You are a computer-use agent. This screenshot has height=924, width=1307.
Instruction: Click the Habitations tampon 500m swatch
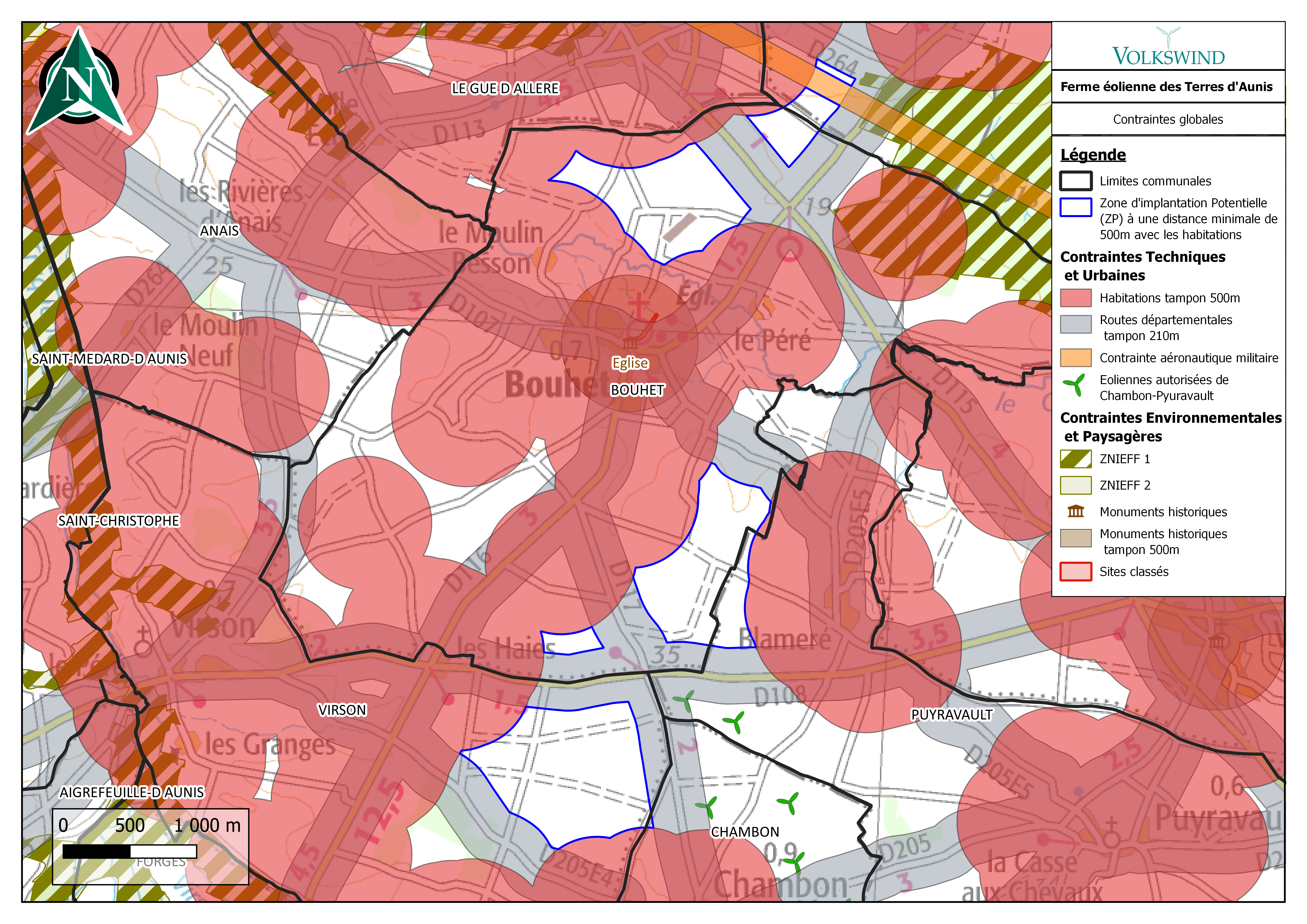tap(1075, 298)
